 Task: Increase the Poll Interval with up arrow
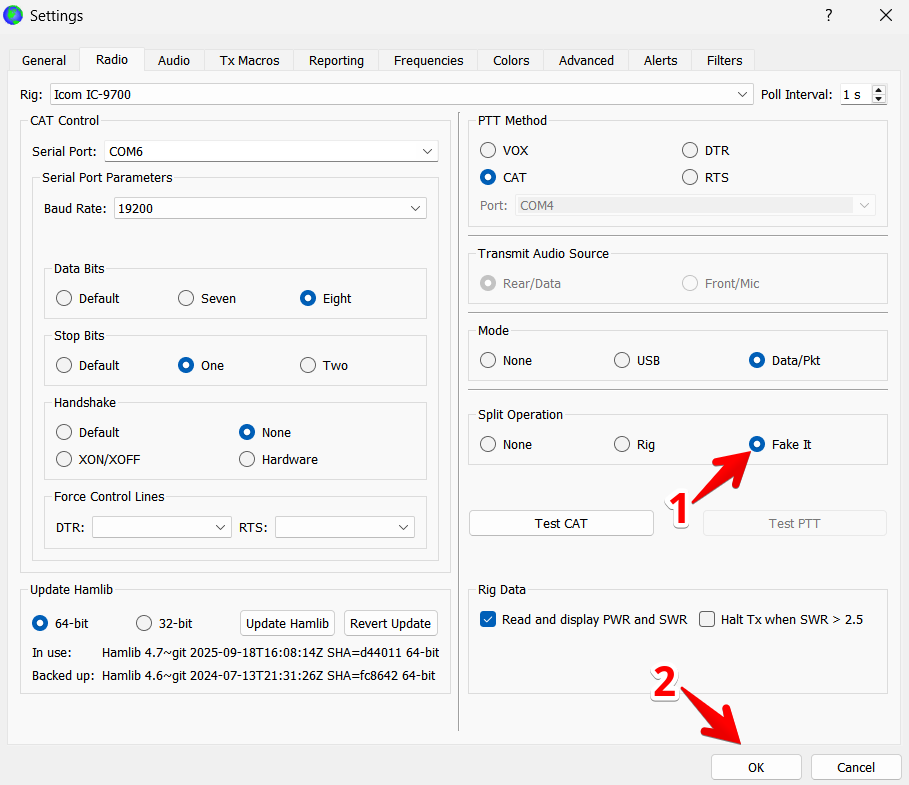[879, 90]
